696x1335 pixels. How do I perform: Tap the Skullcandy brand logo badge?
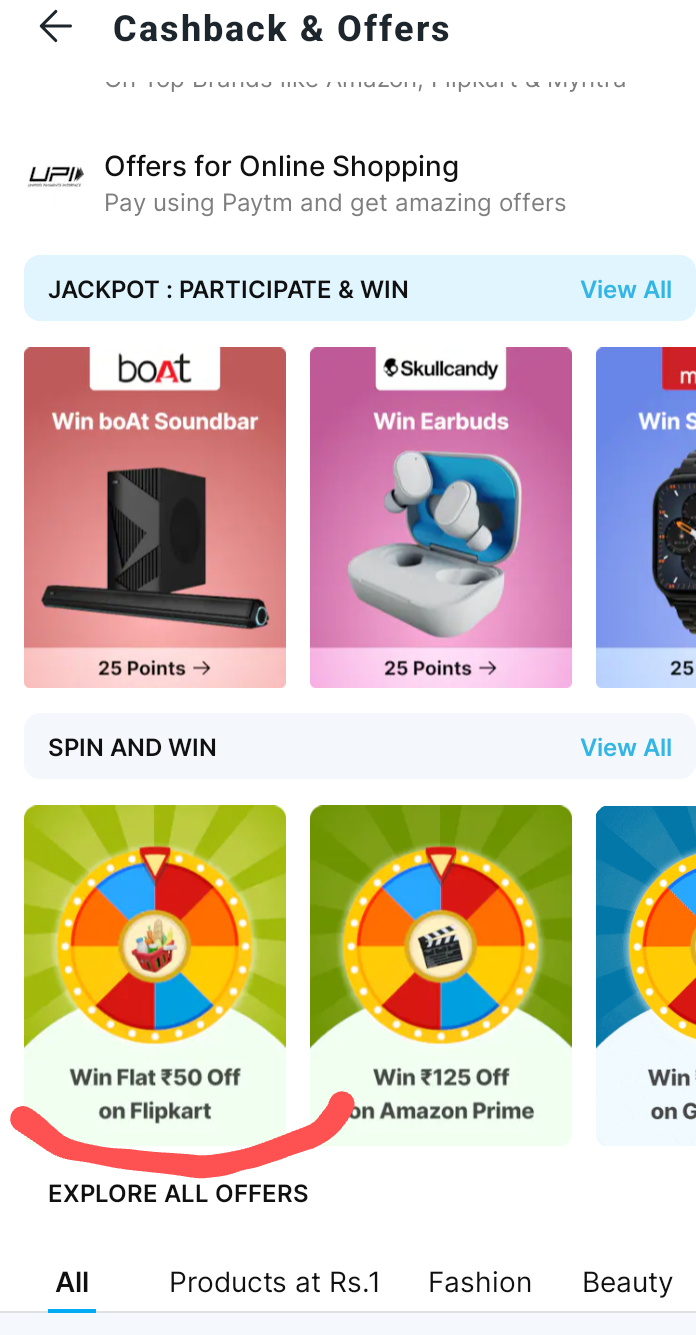tap(441, 369)
